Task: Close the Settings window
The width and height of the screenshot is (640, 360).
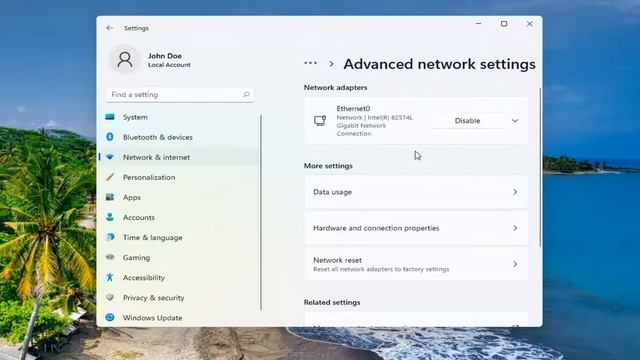Action: (x=529, y=24)
